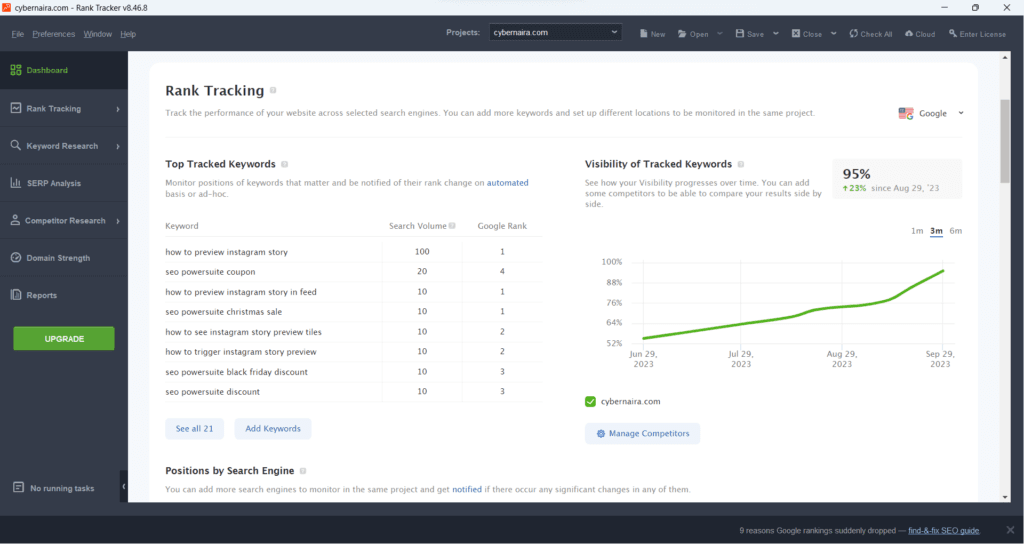Click info icon beside Visibility of Tracked Keywords
Screen dimensions: 1024x544
741,165
